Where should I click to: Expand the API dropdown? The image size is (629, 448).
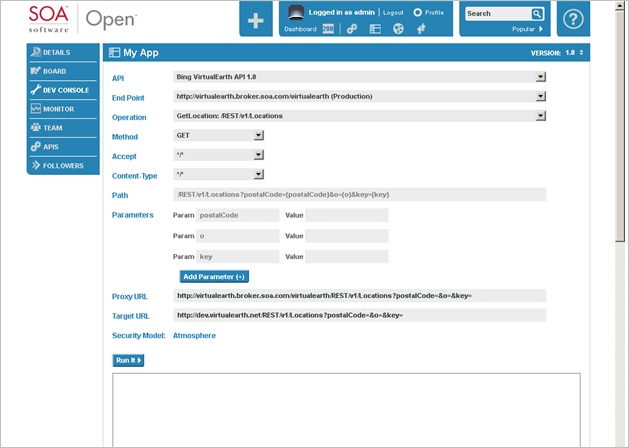point(541,75)
